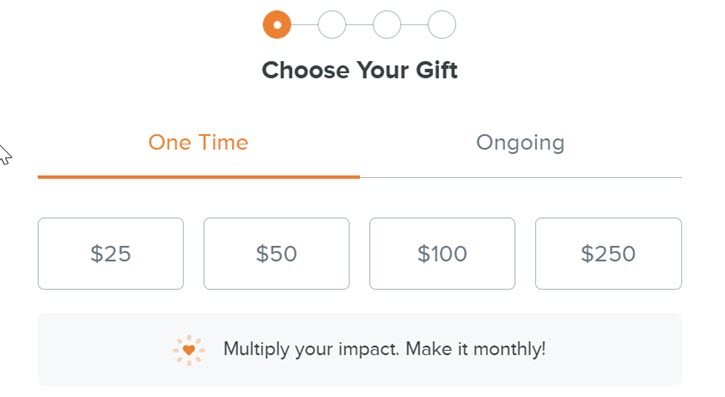Click the Choose Your Gift heading

point(360,70)
